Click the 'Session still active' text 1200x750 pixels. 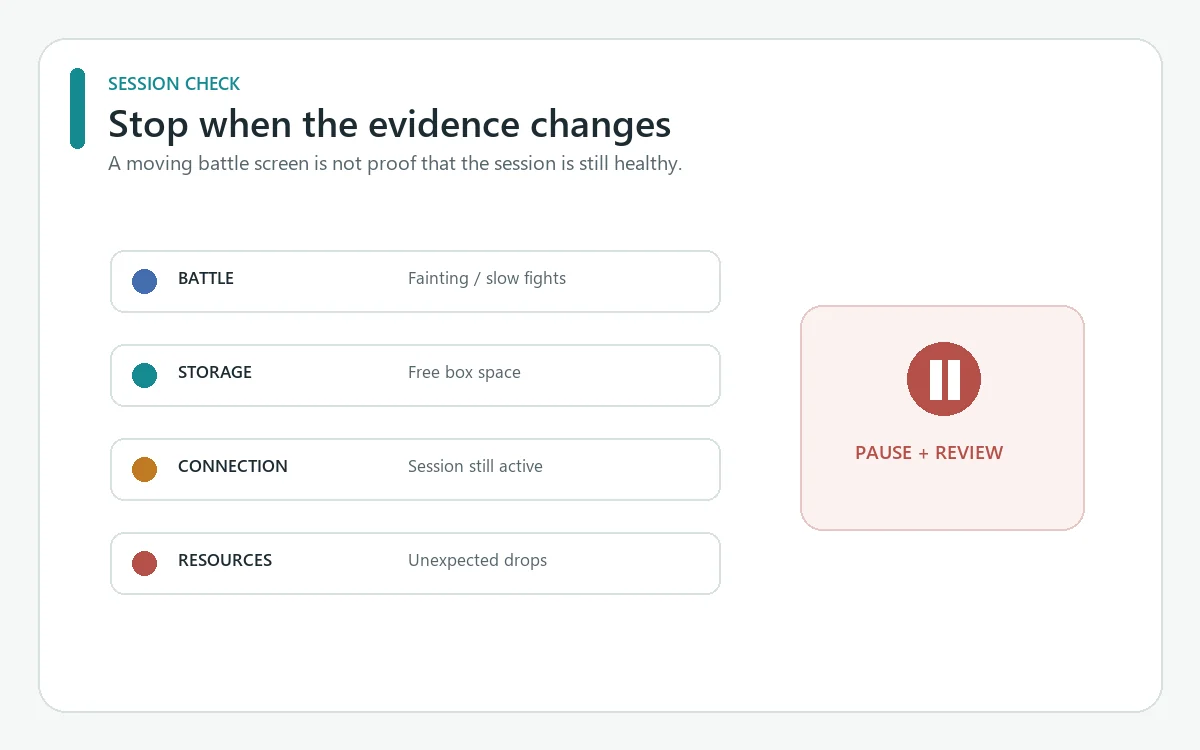tap(475, 466)
